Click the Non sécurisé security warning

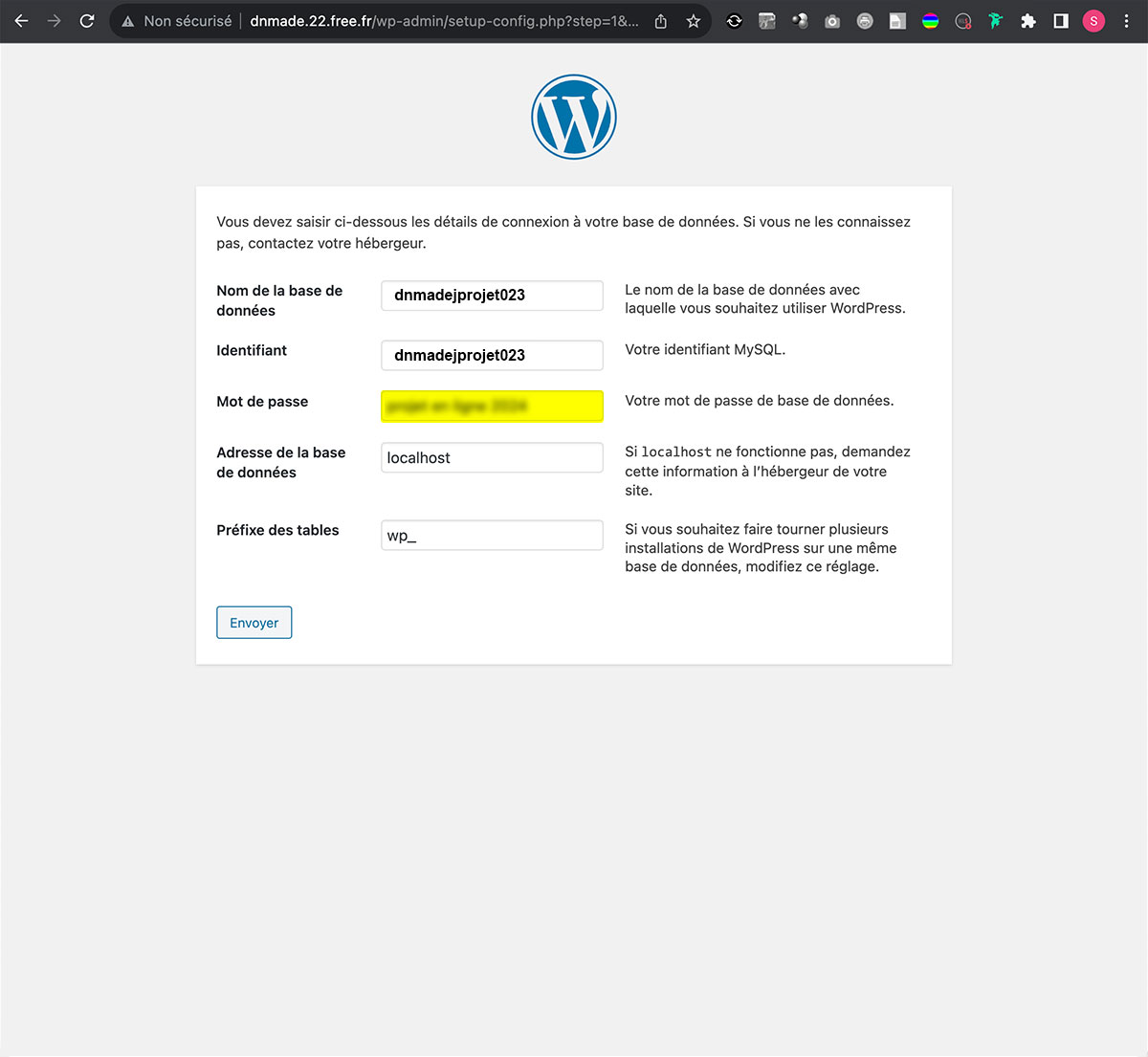tap(177, 21)
